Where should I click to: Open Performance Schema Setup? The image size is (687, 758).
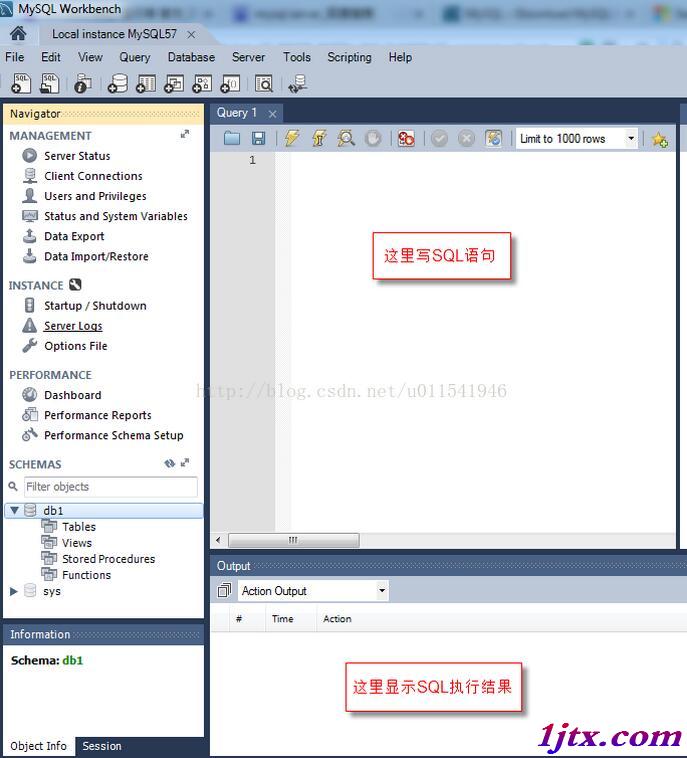click(x=114, y=435)
